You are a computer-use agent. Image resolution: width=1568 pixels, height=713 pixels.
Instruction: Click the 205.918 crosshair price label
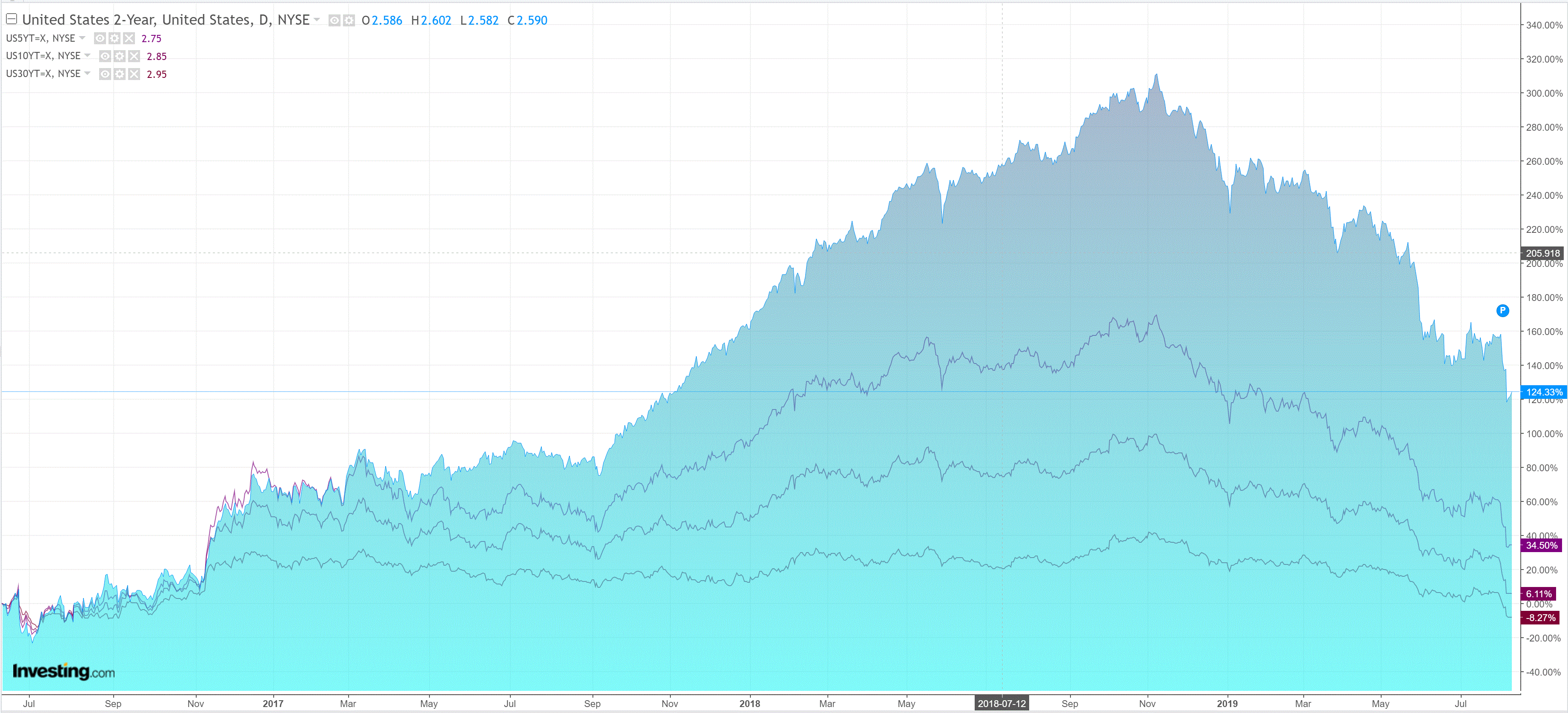pyautogui.click(x=1542, y=253)
